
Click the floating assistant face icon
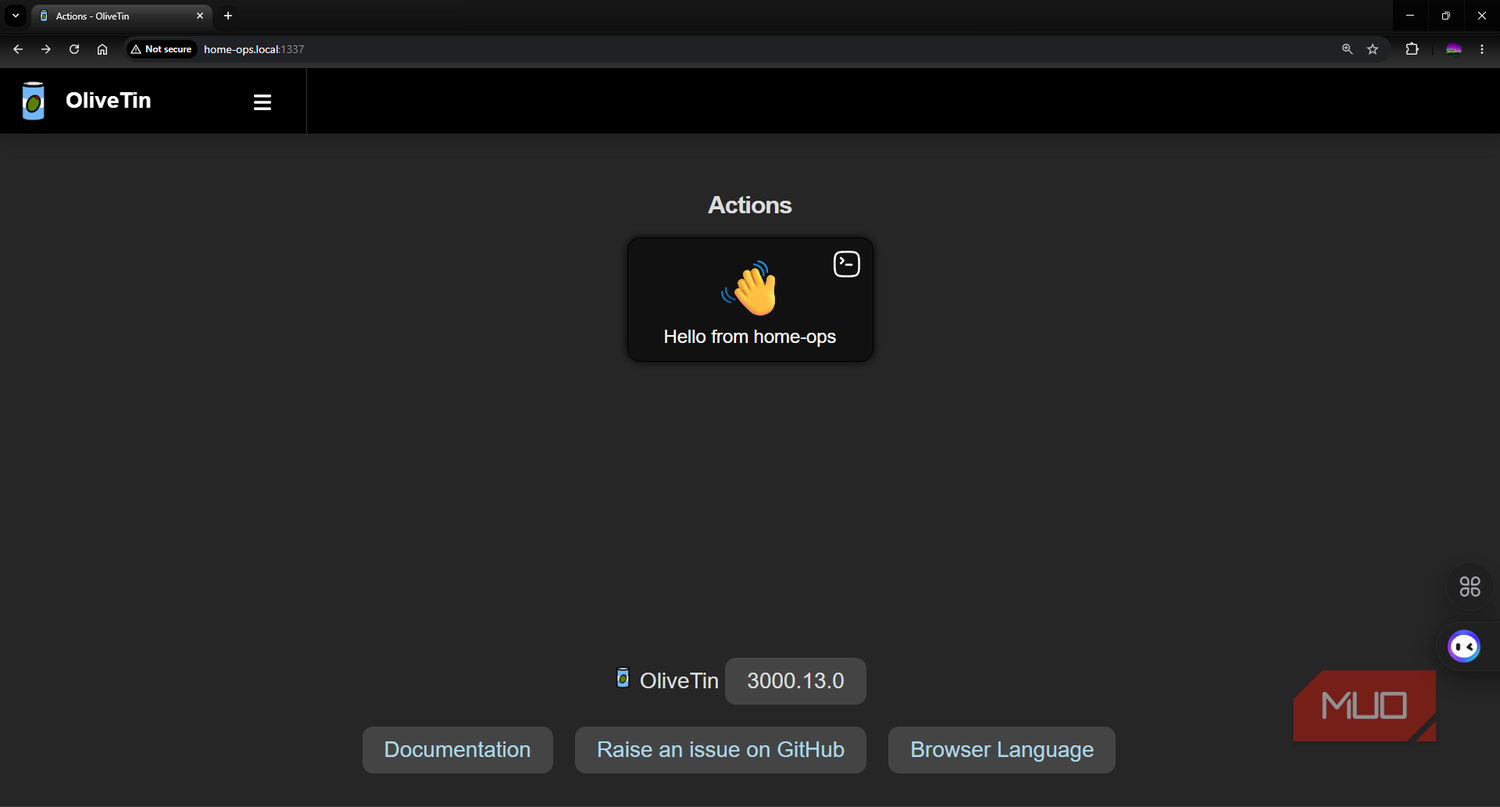click(1464, 646)
